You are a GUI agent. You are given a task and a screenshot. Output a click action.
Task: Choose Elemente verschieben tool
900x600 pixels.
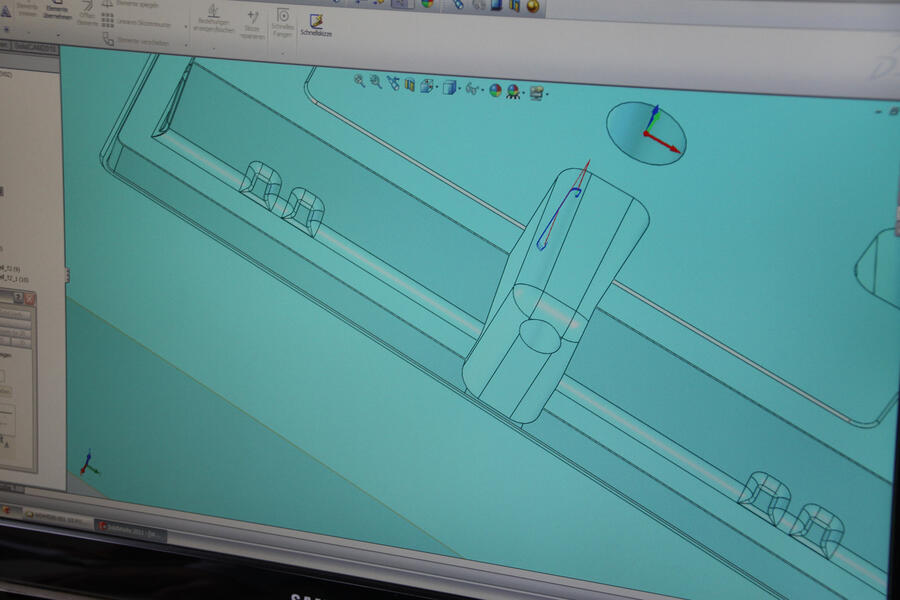[135, 41]
